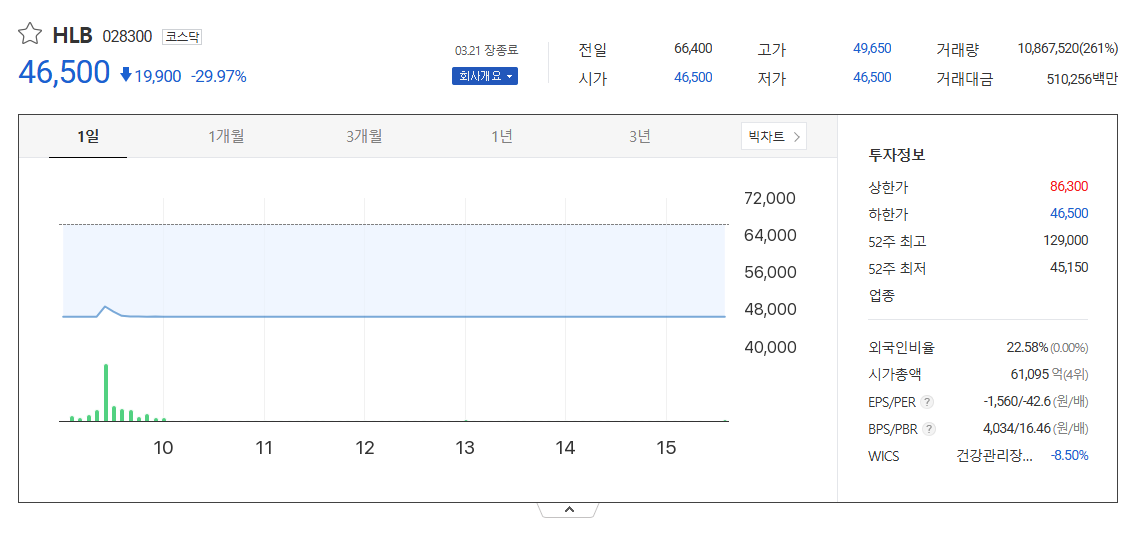This screenshot has height=533, width=1141.
Task: Click the 72,000 y-axis label
Action: (x=770, y=199)
